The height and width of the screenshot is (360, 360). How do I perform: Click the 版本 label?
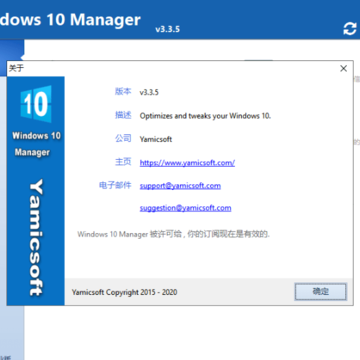coord(123,92)
